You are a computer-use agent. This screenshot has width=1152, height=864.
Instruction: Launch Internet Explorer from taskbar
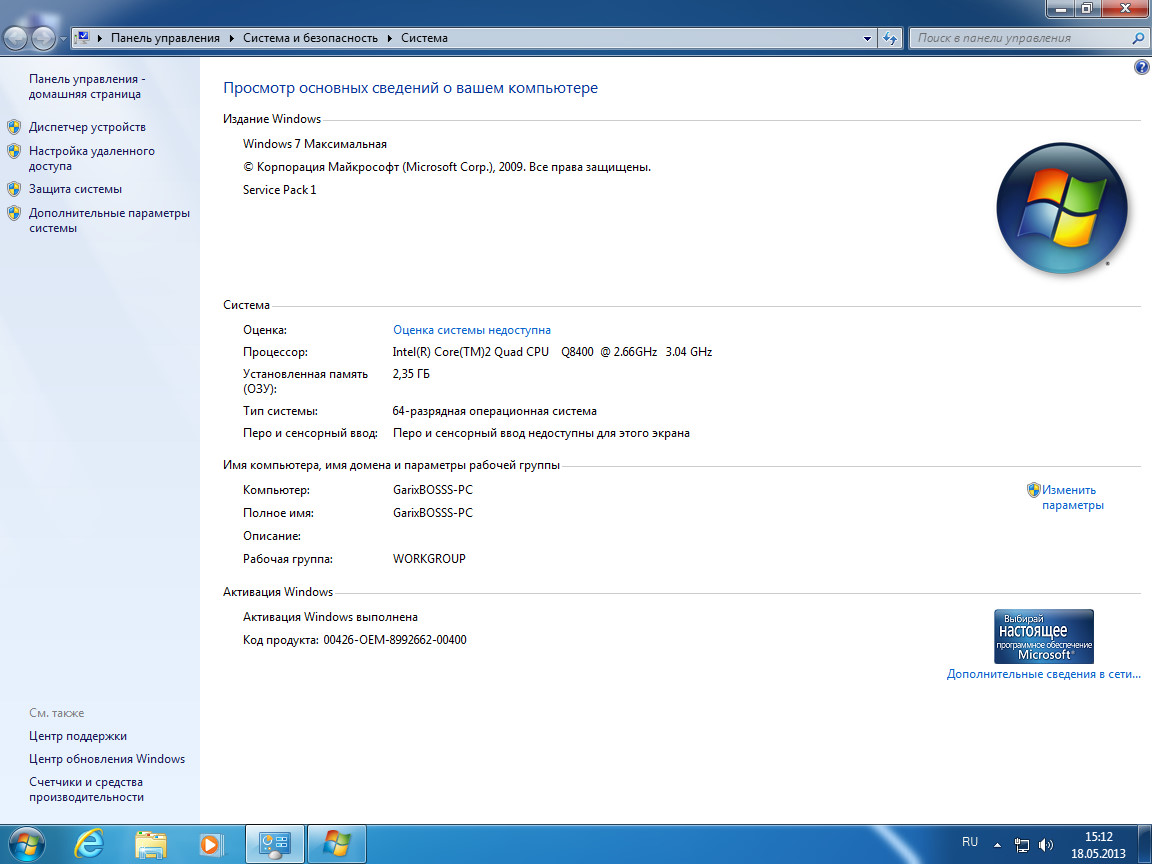(89, 845)
